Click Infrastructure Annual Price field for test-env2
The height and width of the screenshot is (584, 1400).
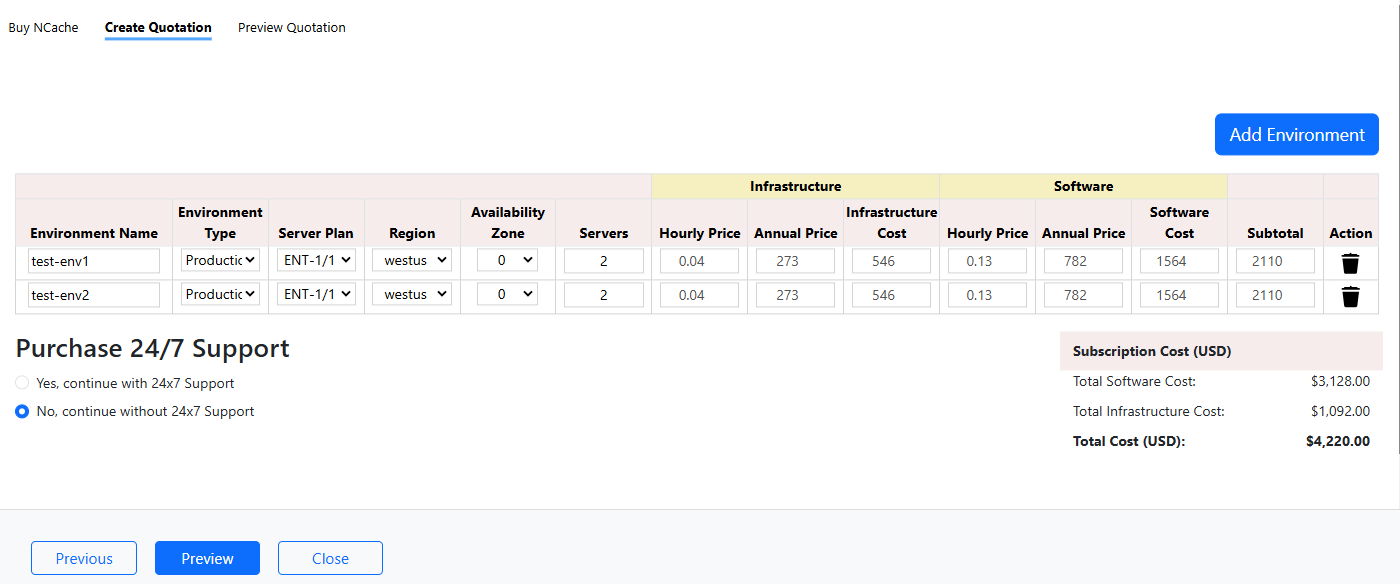click(x=795, y=294)
